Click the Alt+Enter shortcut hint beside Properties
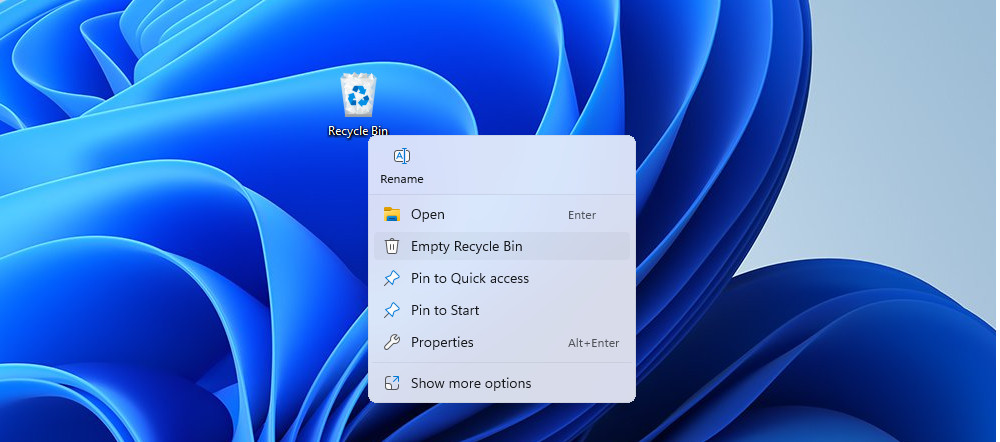Screen dimensions: 1000x442 pos(594,343)
